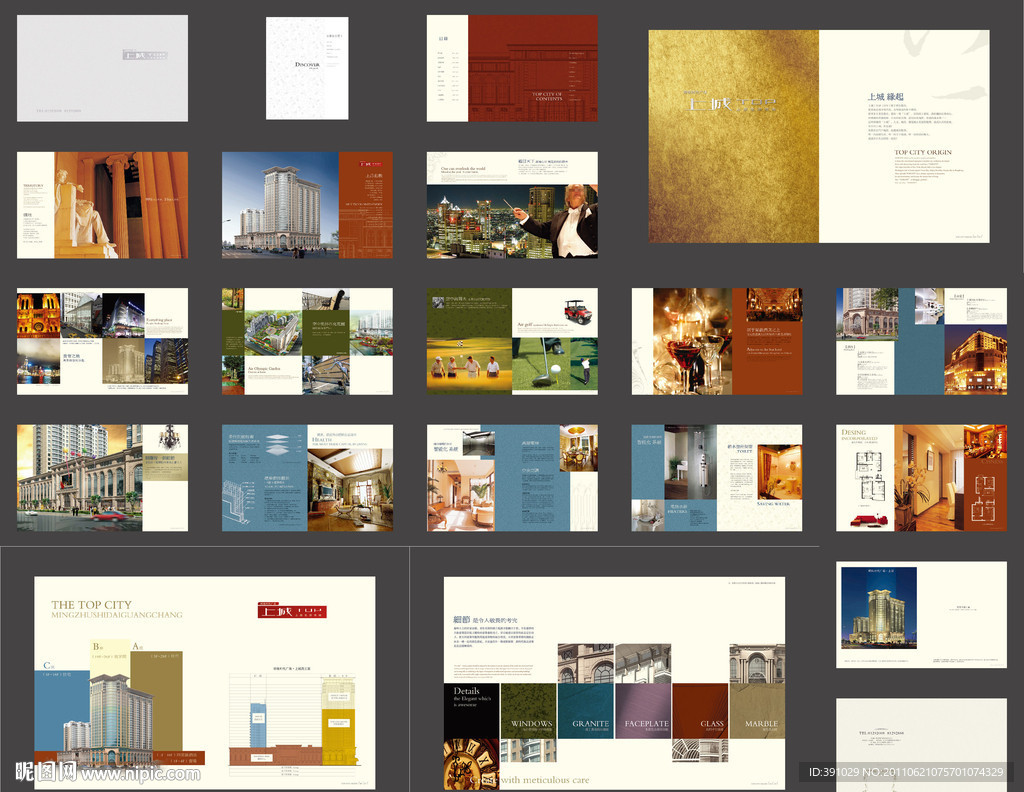Open the red Top City of Contents spread
The width and height of the screenshot is (1024, 792).
pyautogui.click(x=512, y=68)
